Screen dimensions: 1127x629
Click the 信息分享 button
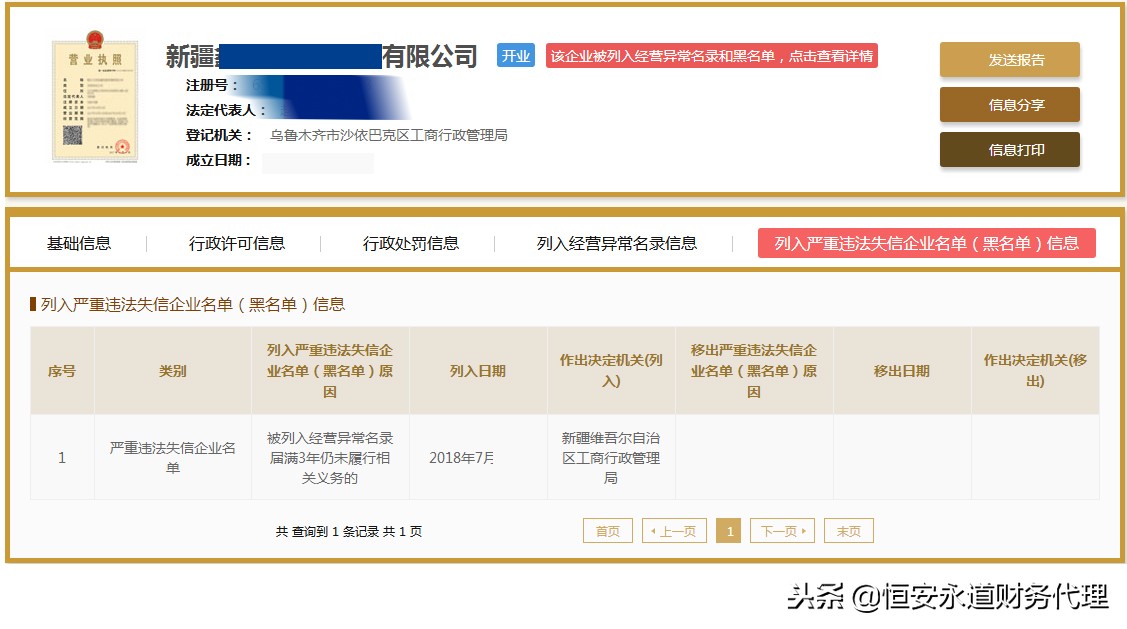1009,105
